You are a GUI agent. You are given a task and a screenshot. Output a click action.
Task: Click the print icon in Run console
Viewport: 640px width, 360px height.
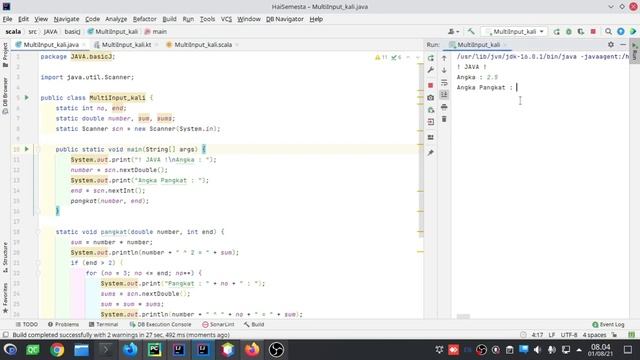coord(444,107)
